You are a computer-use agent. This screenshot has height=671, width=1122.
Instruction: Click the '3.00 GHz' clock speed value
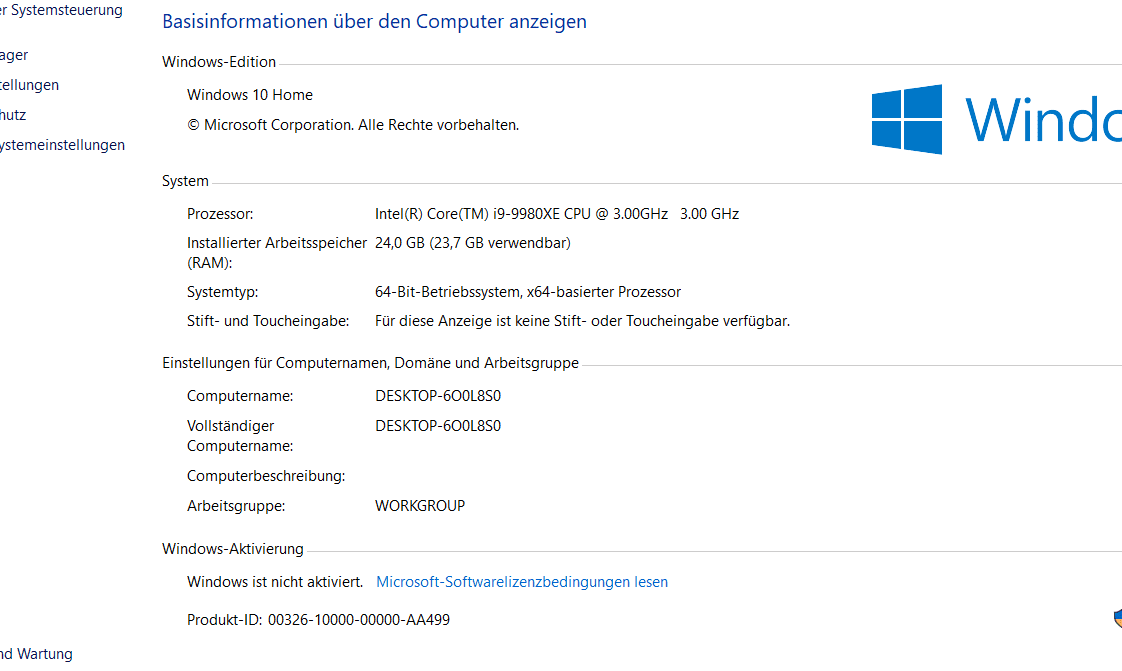point(709,214)
